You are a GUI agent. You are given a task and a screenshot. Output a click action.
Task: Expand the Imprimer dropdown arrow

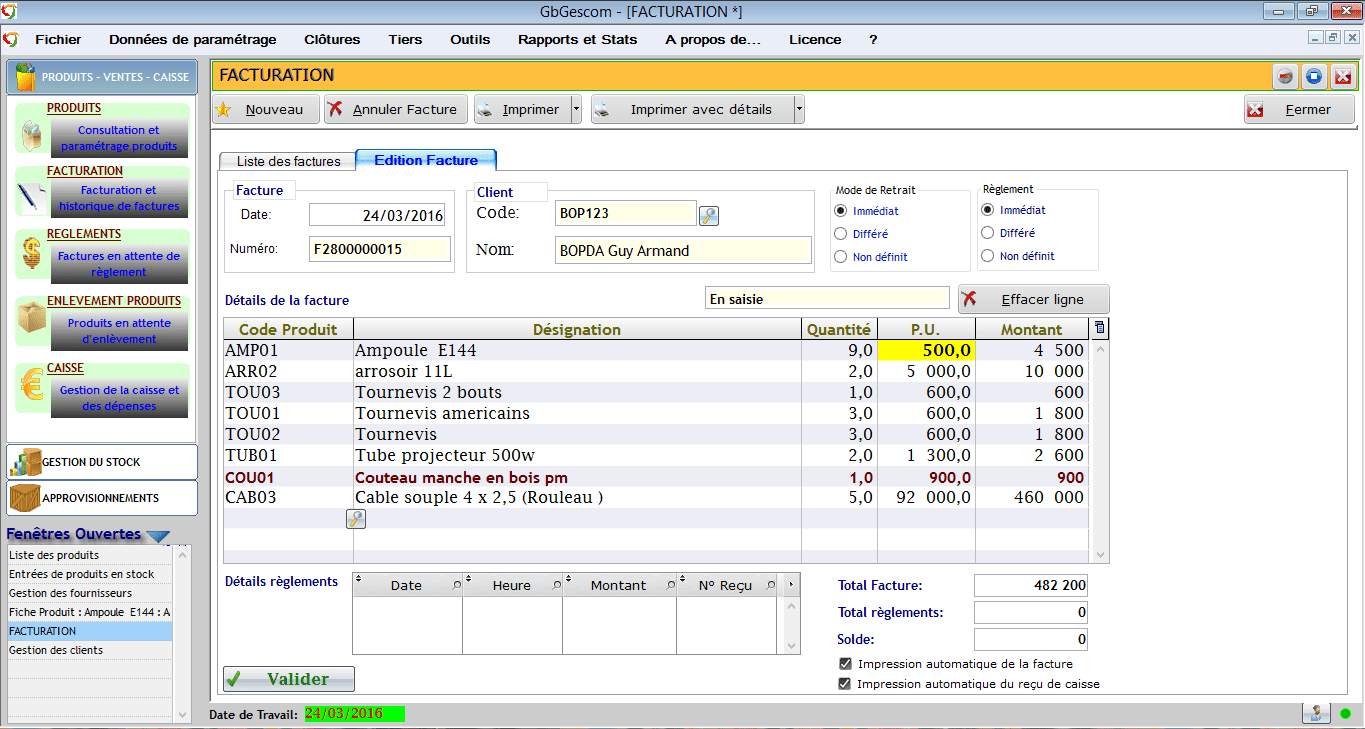575,110
